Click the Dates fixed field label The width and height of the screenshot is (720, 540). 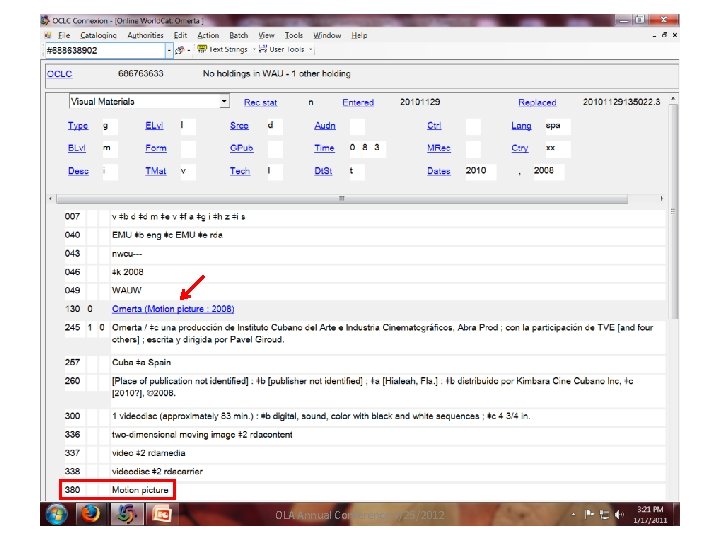coord(439,171)
